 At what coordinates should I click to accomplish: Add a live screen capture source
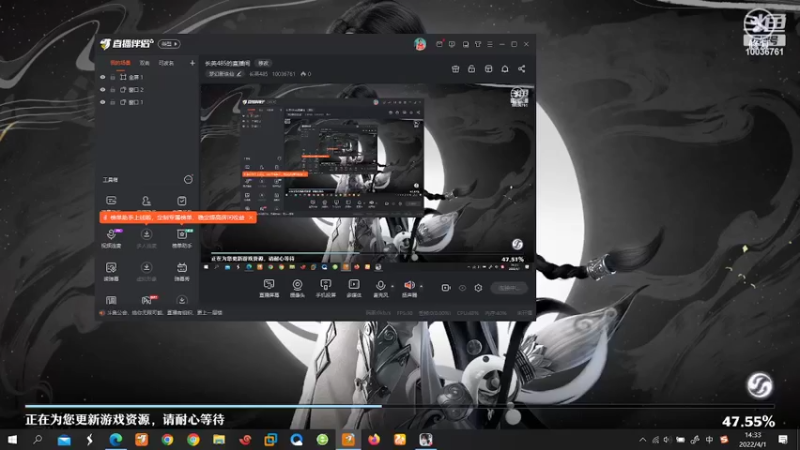tap(269, 288)
